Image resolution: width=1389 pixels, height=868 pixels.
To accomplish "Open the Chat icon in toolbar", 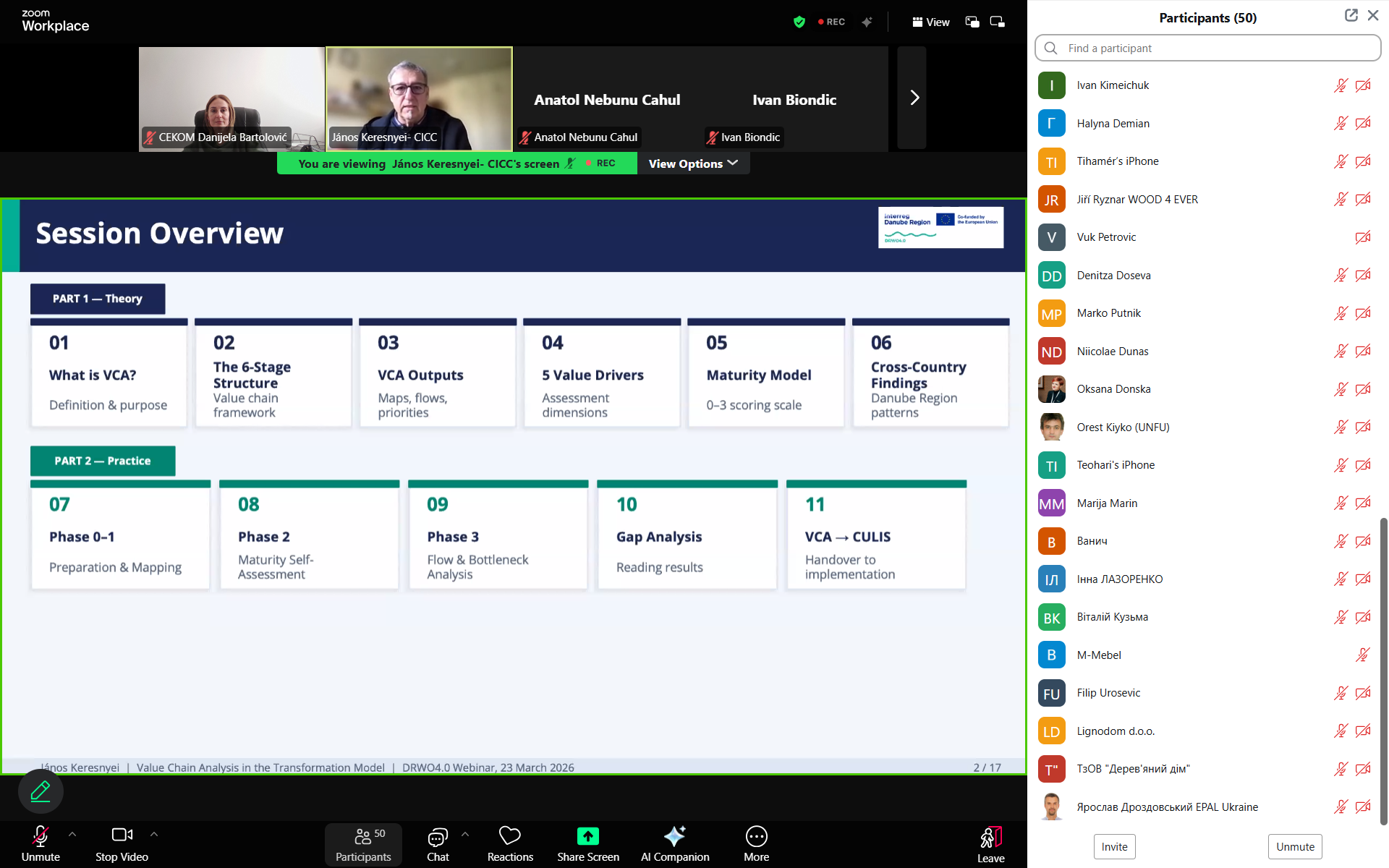I will (438, 837).
